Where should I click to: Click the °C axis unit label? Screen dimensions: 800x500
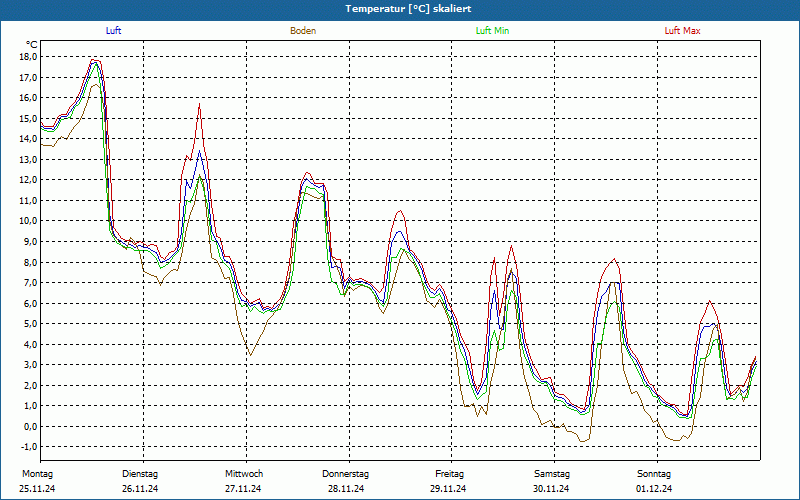[x=32, y=45]
